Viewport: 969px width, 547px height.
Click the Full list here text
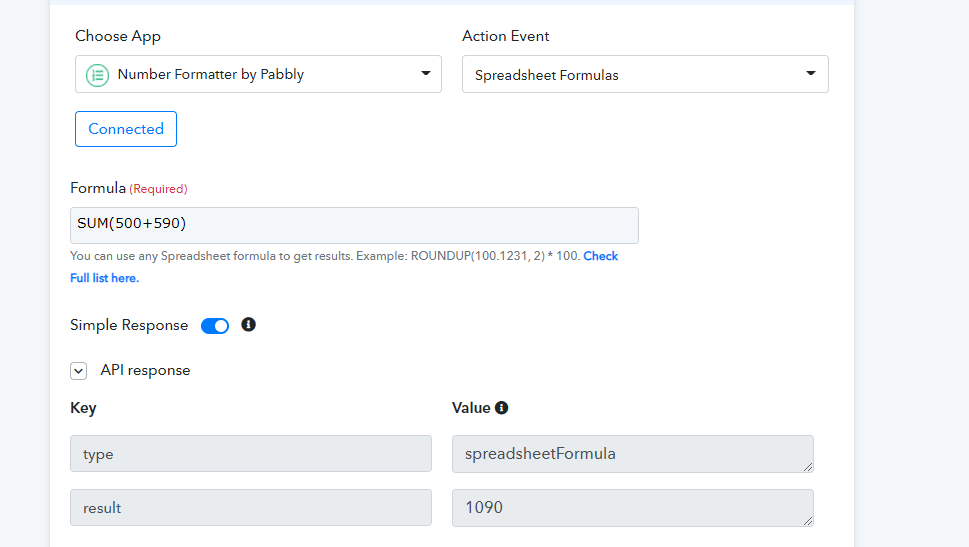tap(104, 278)
